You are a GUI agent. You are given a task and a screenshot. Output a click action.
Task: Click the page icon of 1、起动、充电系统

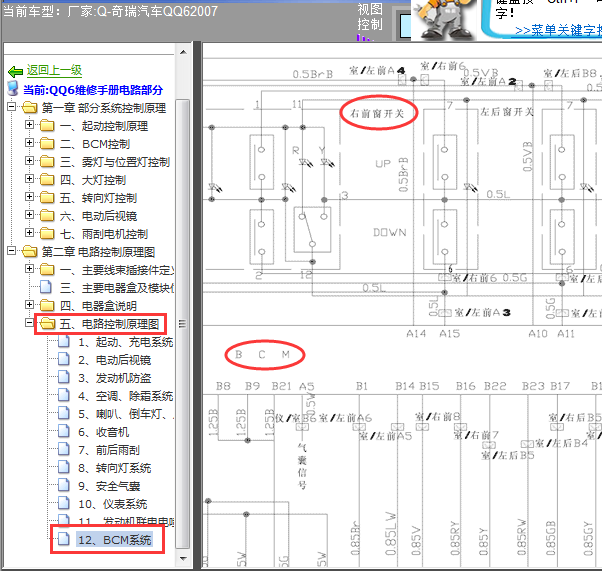64,341
